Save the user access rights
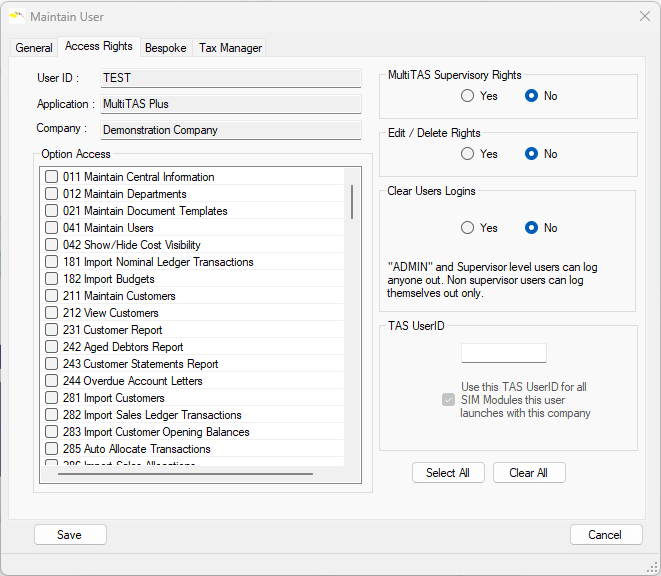The width and height of the screenshot is (661, 576). (x=70, y=535)
